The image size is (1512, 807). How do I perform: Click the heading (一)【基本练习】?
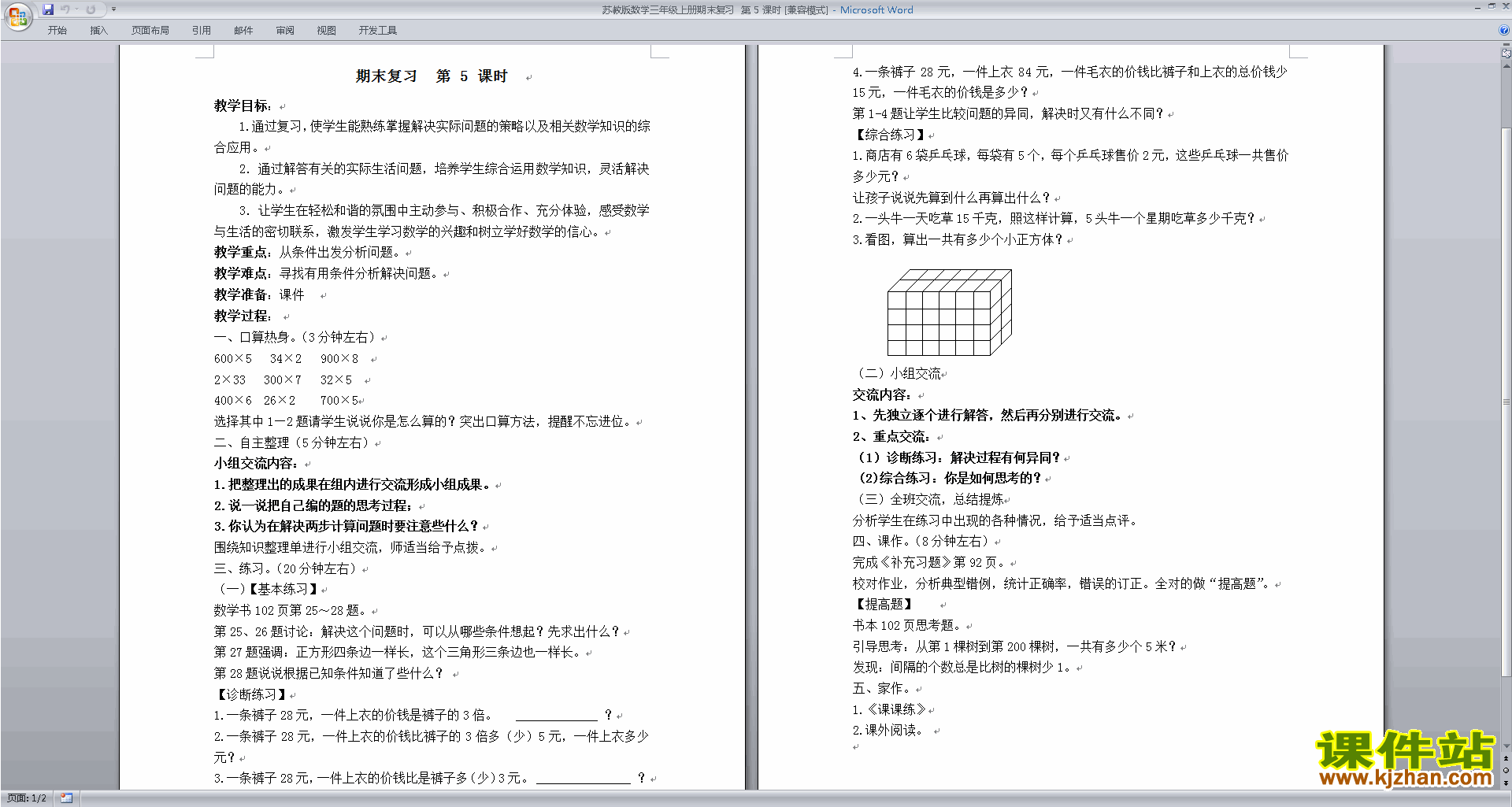point(268,589)
